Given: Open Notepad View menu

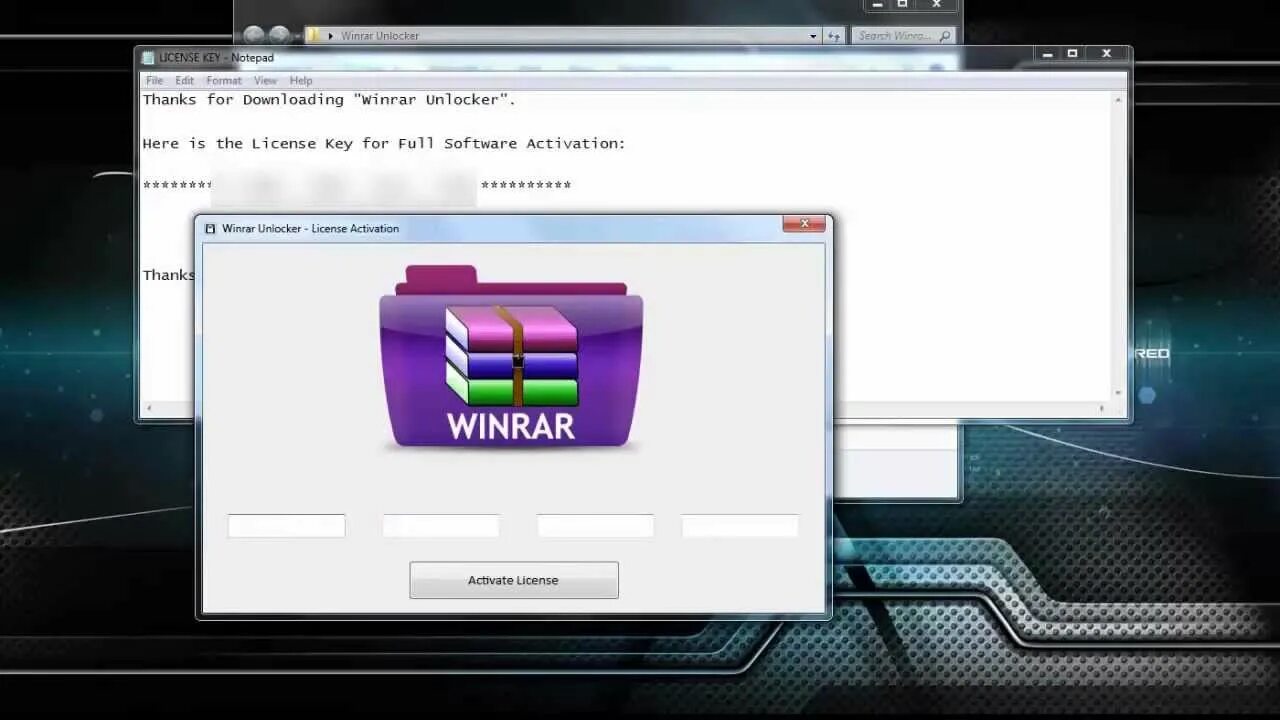Looking at the screenshot, I should [265, 80].
